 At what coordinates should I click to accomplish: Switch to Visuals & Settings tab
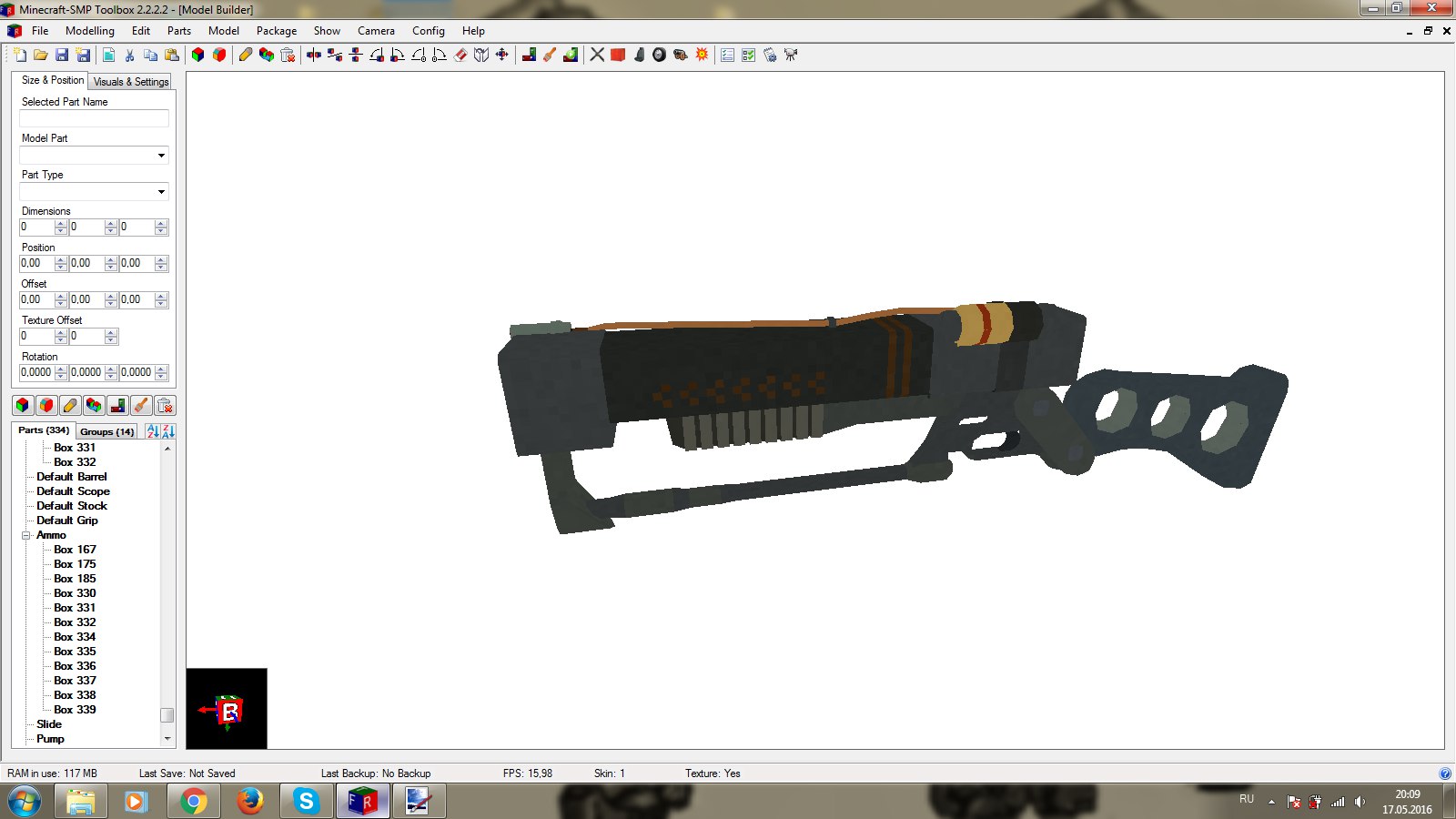tap(131, 81)
